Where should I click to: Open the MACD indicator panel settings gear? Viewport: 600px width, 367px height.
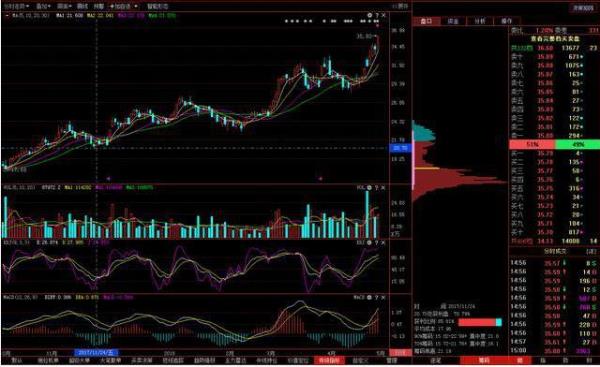(370, 297)
